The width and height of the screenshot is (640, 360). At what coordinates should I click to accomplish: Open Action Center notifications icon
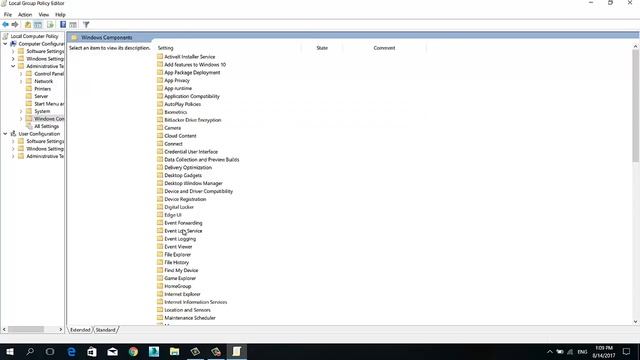pyautogui.click(x=627, y=351)
